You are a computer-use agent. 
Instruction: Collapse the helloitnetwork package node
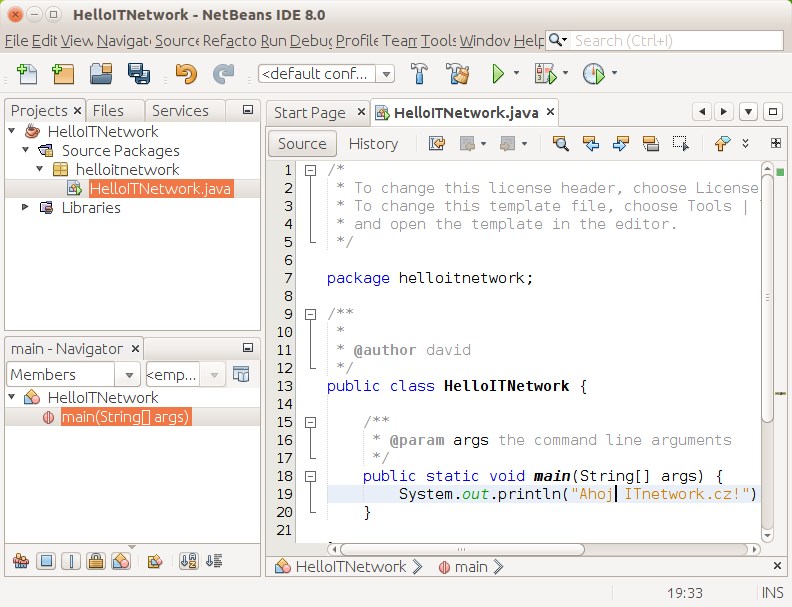(x=40, y=169)
